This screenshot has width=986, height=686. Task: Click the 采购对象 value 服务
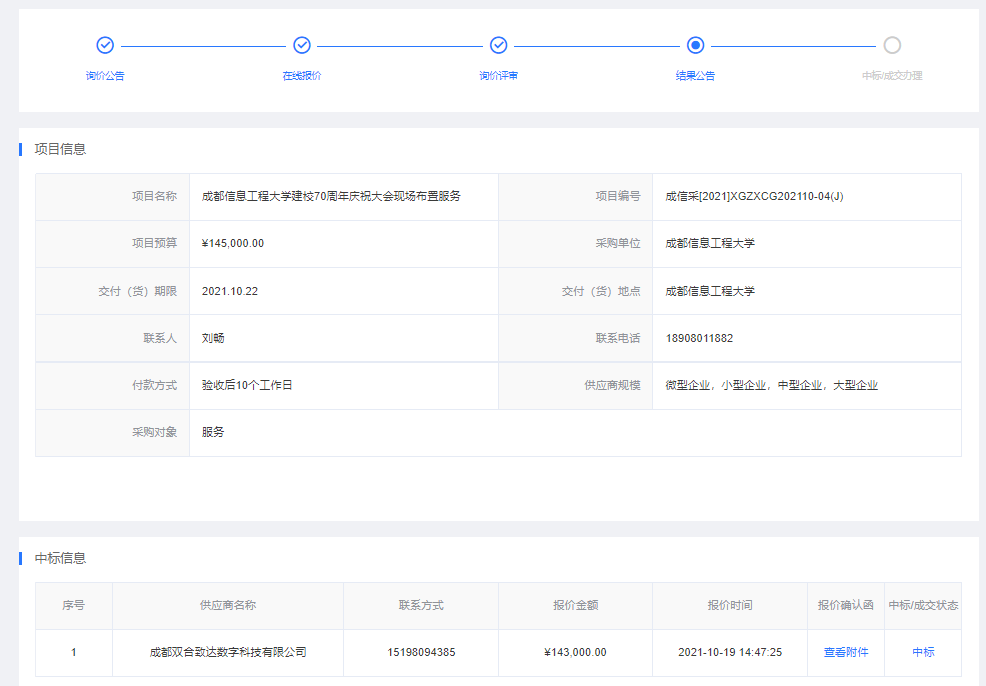(x=213, y=433)
